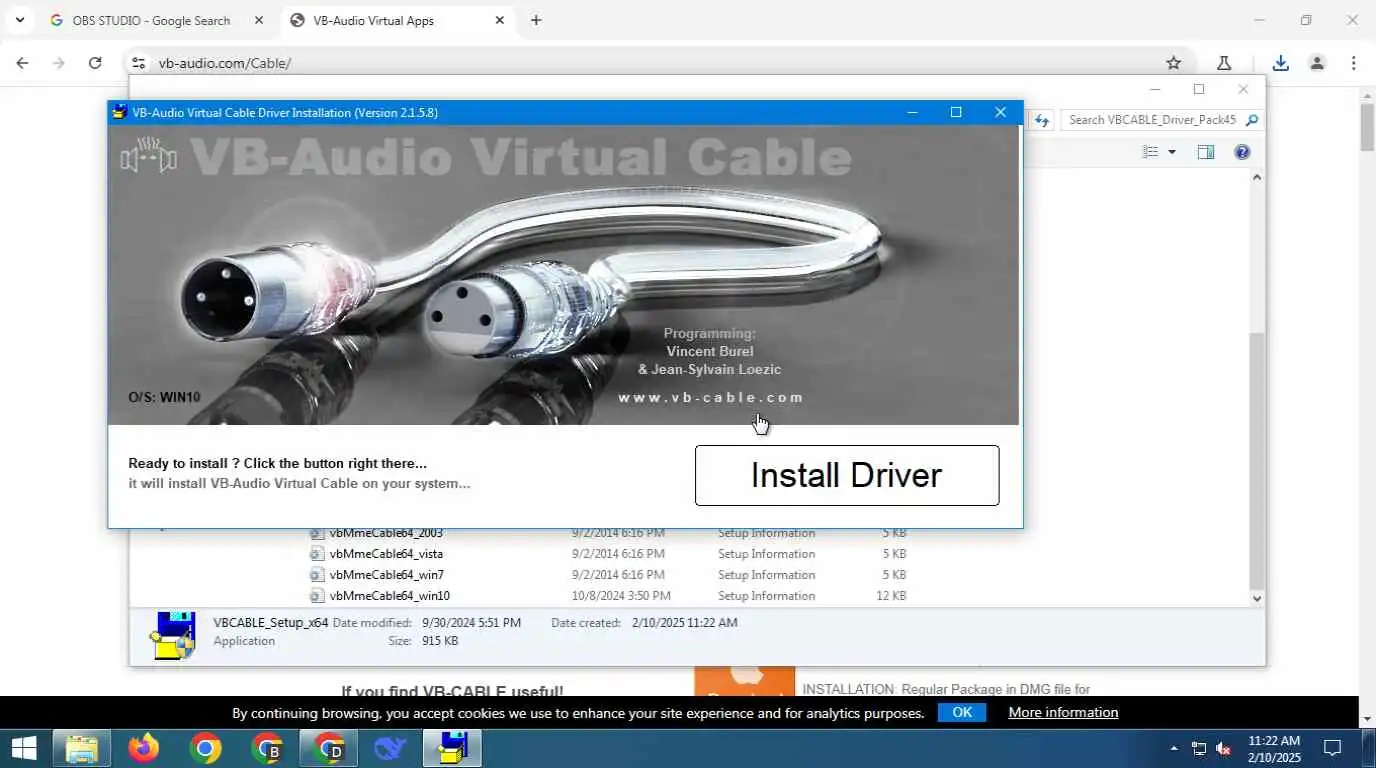Go back in Chrome browser
Image resolution: width=1376 pixels, height=768 pixels.
pyautogui.click(x=22, y=63)
